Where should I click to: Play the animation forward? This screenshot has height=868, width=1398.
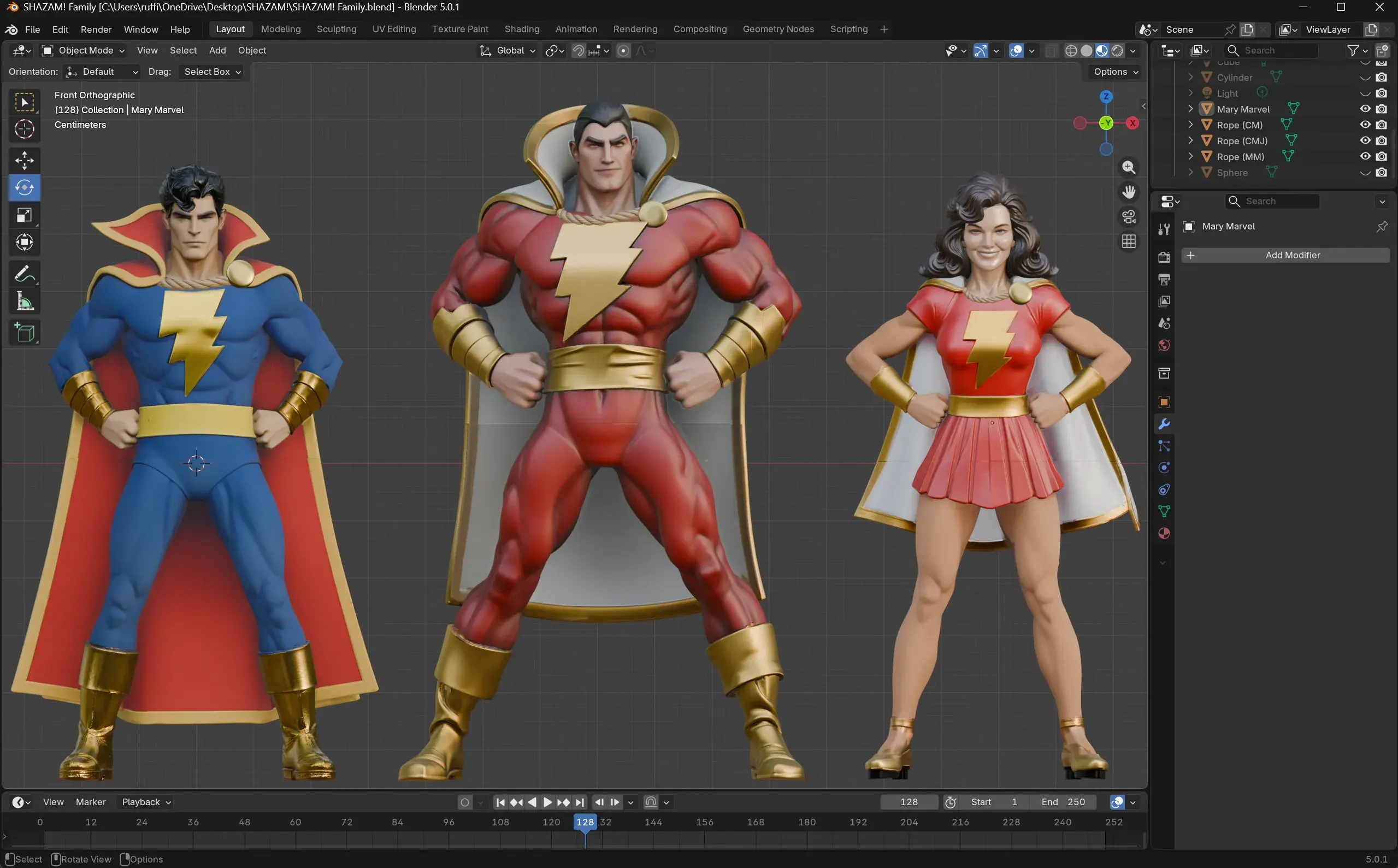547,802
